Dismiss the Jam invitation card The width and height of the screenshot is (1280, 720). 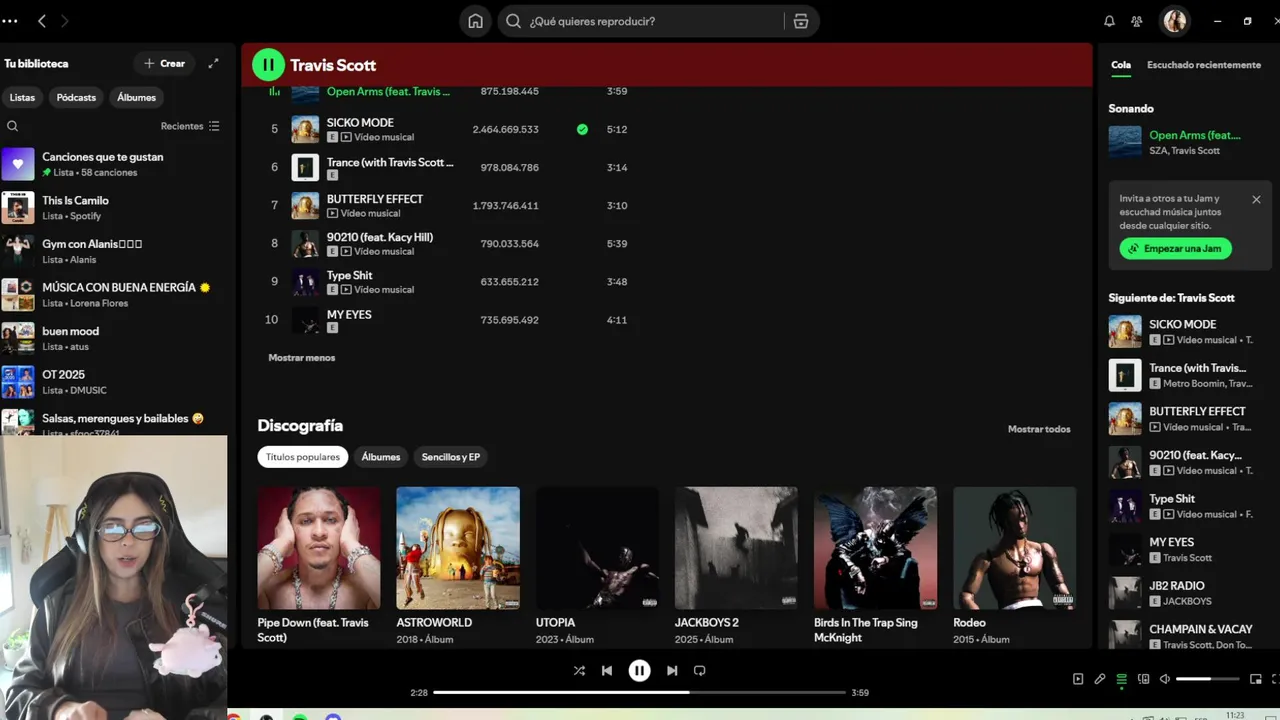[x=1256, y=199]
